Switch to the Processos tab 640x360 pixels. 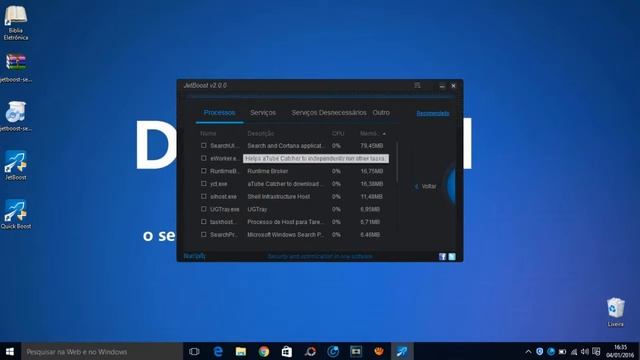(220, 113)
